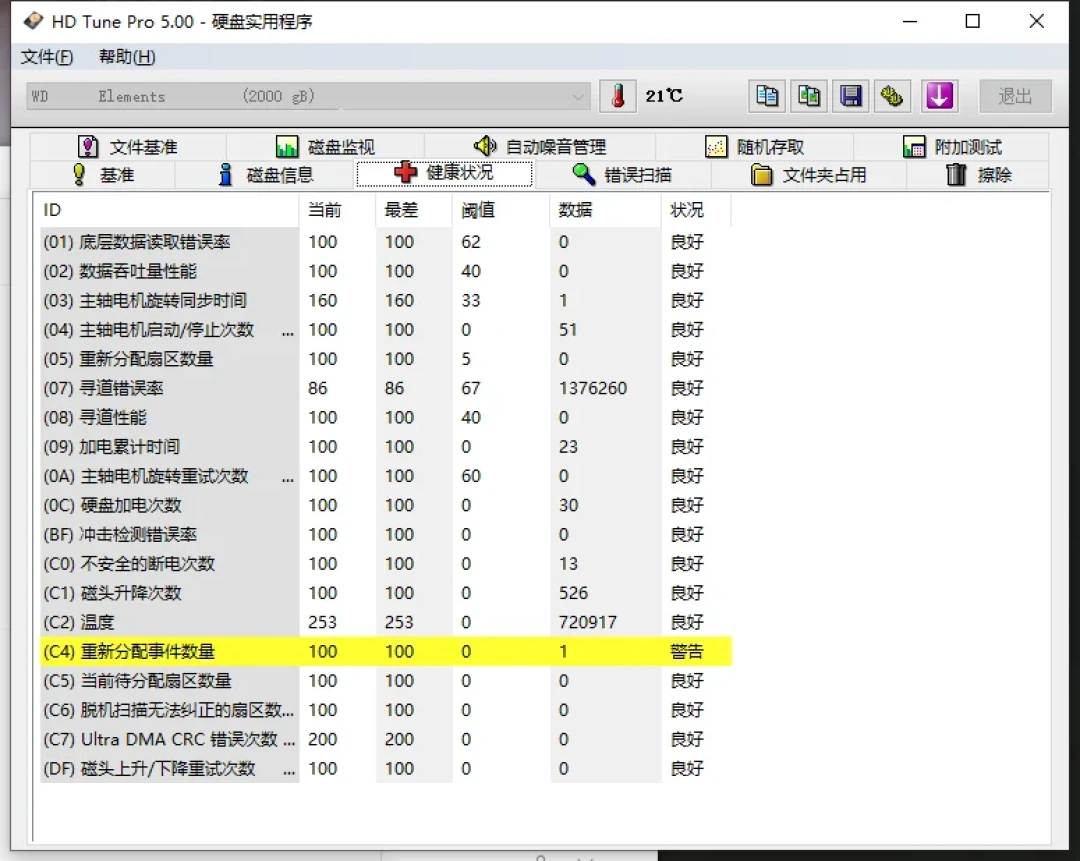Select the (07) 寻道错误率 row
The image size is (1080, 861).
point(386,388)
